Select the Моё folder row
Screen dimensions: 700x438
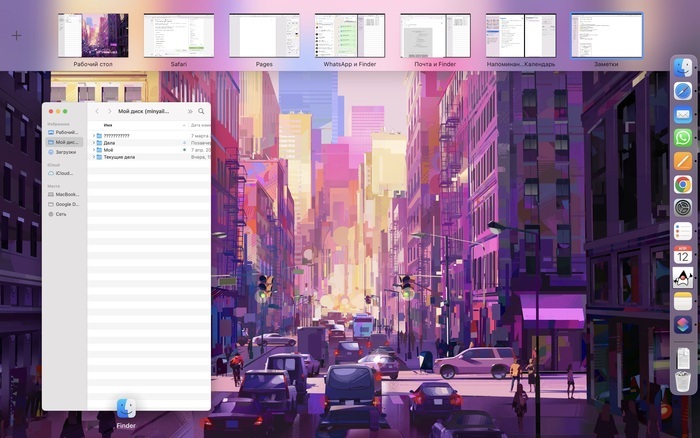[x=149, y=150]
